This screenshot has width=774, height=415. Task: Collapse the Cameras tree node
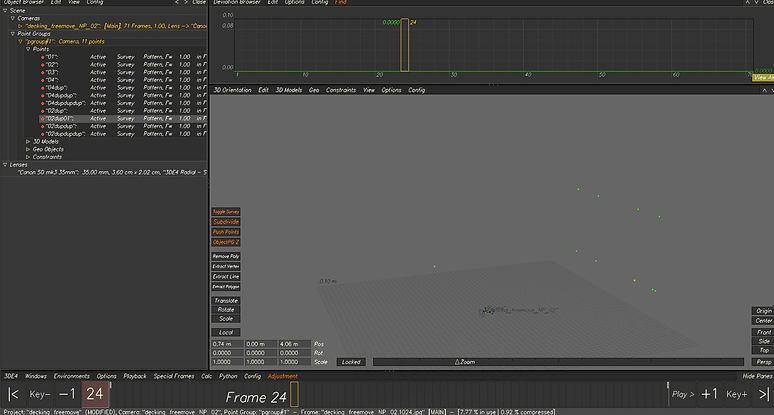point(12,18)
